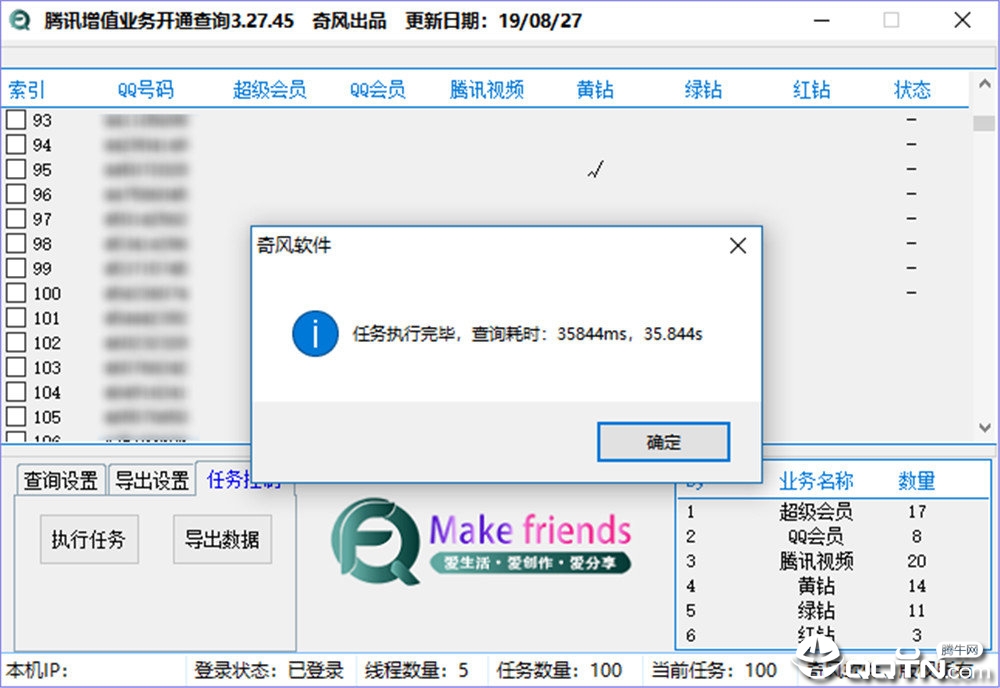The width and height of the screenshot is (1000, 688).
Task: Close the 奇风软件 dialog with X
Action: click(738, 245)
